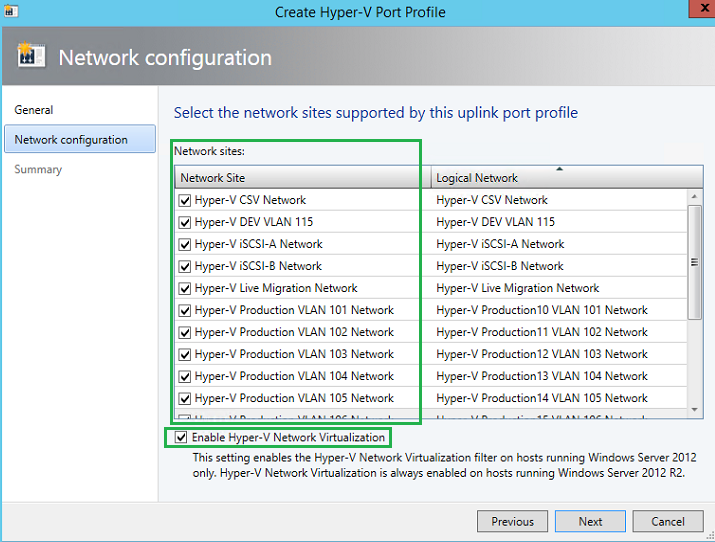The height and width of the screenshot is (542, 715).
Task: Click the Network configuration header icon
Action: pos(31,55)
